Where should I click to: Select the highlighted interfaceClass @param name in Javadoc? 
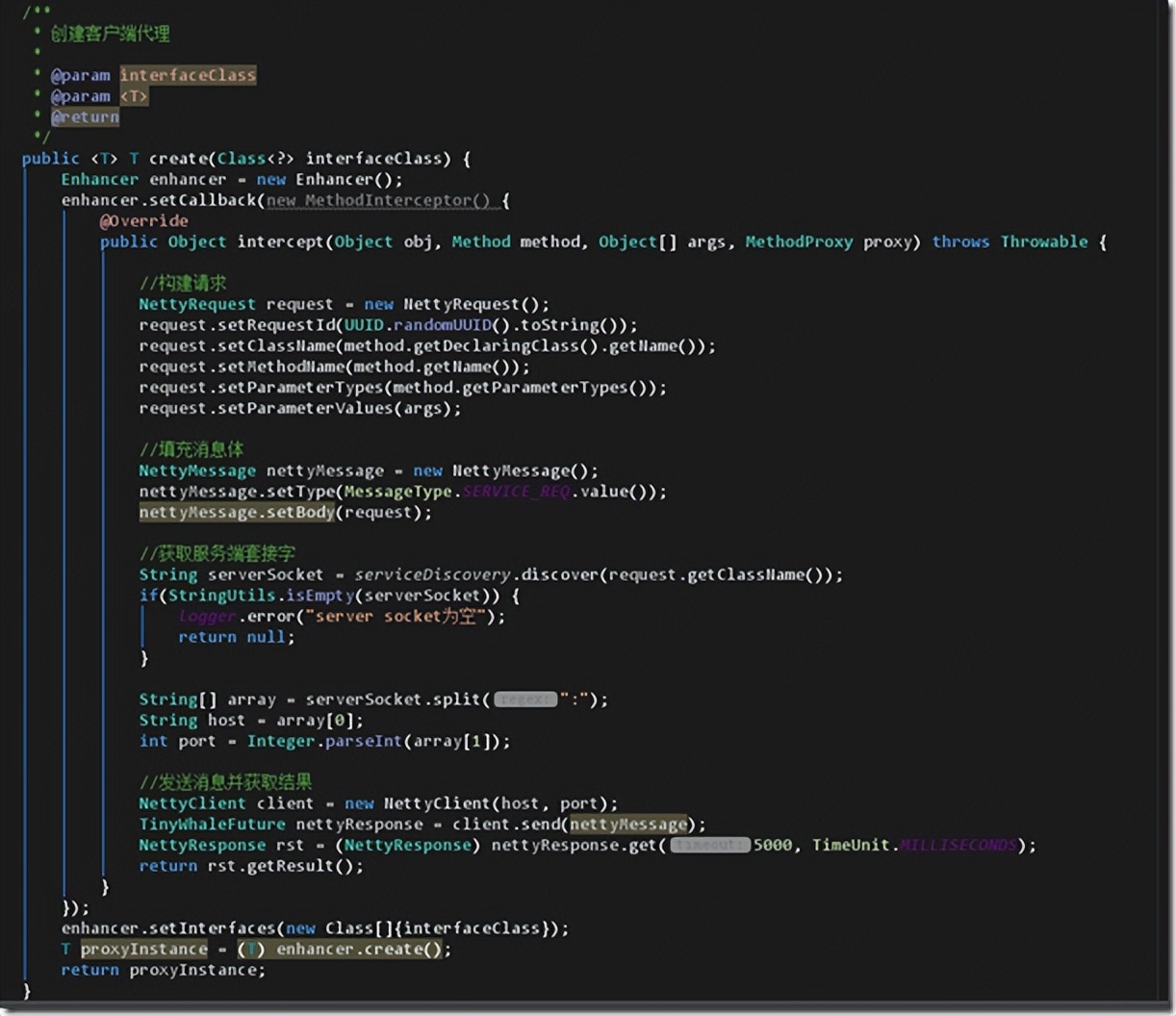click(188, 75)
